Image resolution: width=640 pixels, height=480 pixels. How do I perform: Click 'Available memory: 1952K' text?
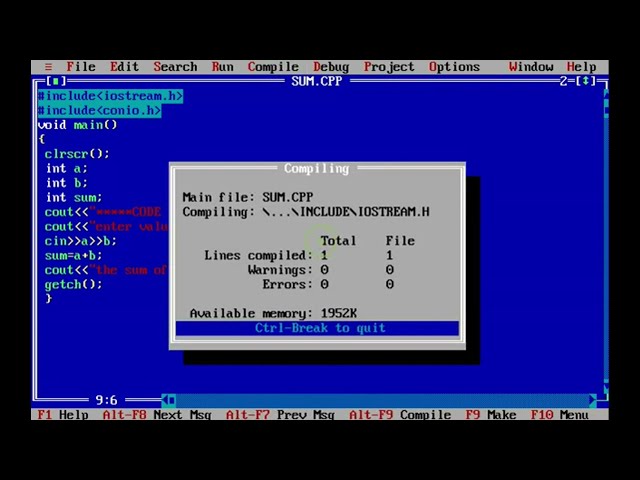pyautogui.click(x=273, y=313)
